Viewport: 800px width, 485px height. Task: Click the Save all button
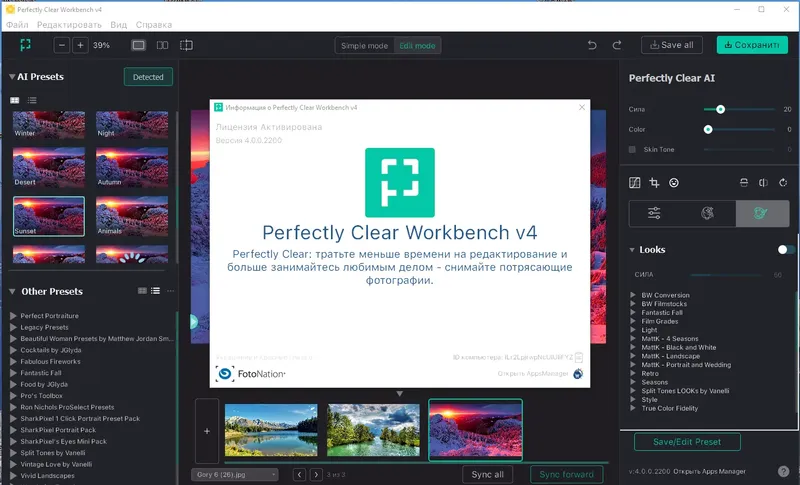coord(671,45)
